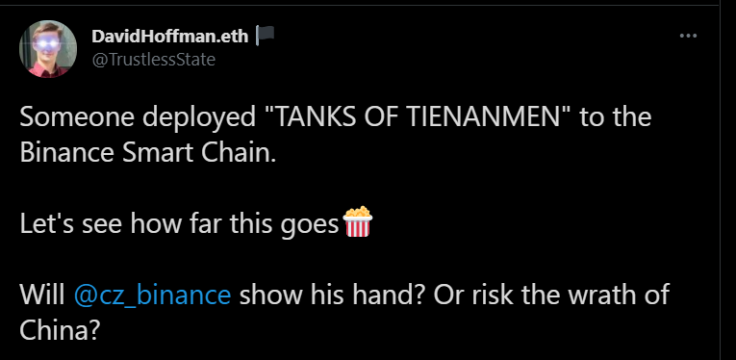Click DavidHoffman.eth's laser-eyes profile avatar
The image size is (736, 360).
(48, 49)
